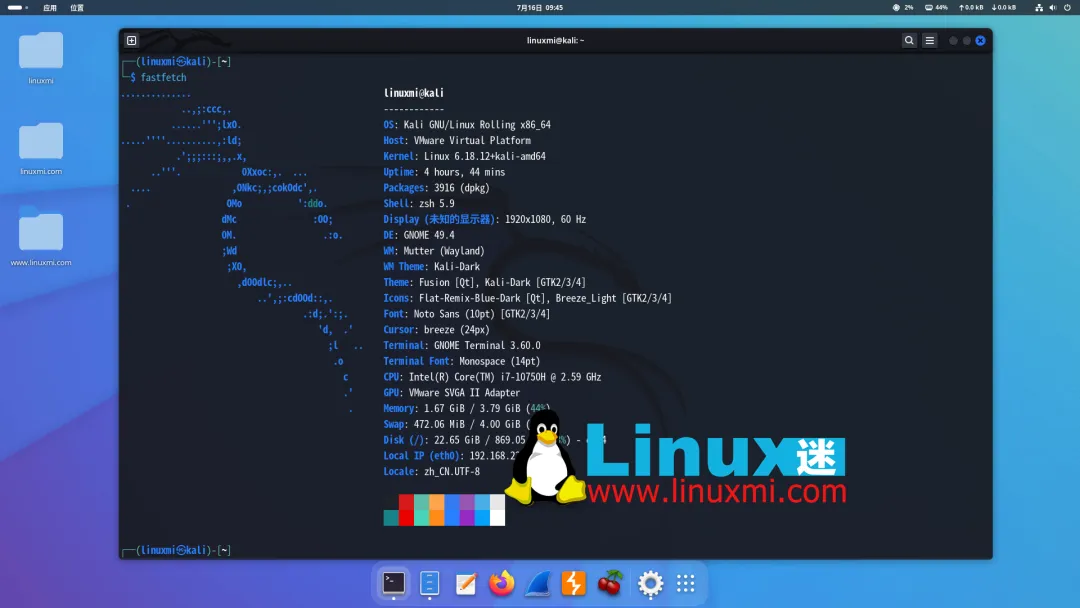Click the 'Memory: 1.67 GiB / 3.79 GiB' line
This screenshot has height=608, width=1080.
tap(466, 409)
